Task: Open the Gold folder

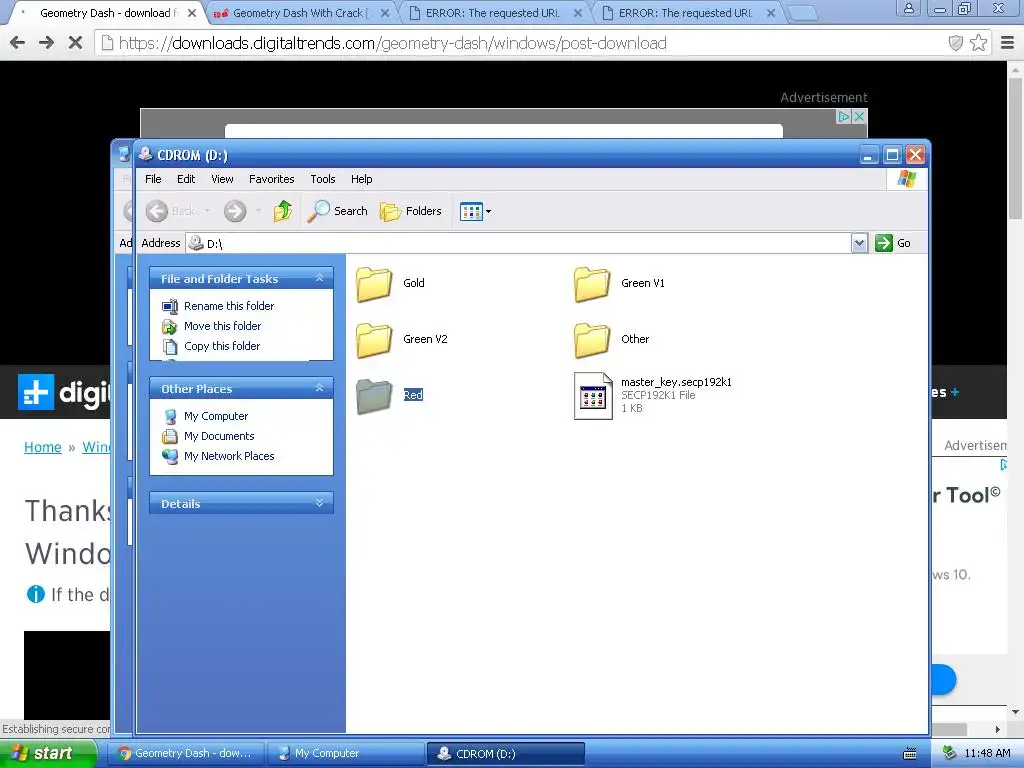Action: (374, 284)
